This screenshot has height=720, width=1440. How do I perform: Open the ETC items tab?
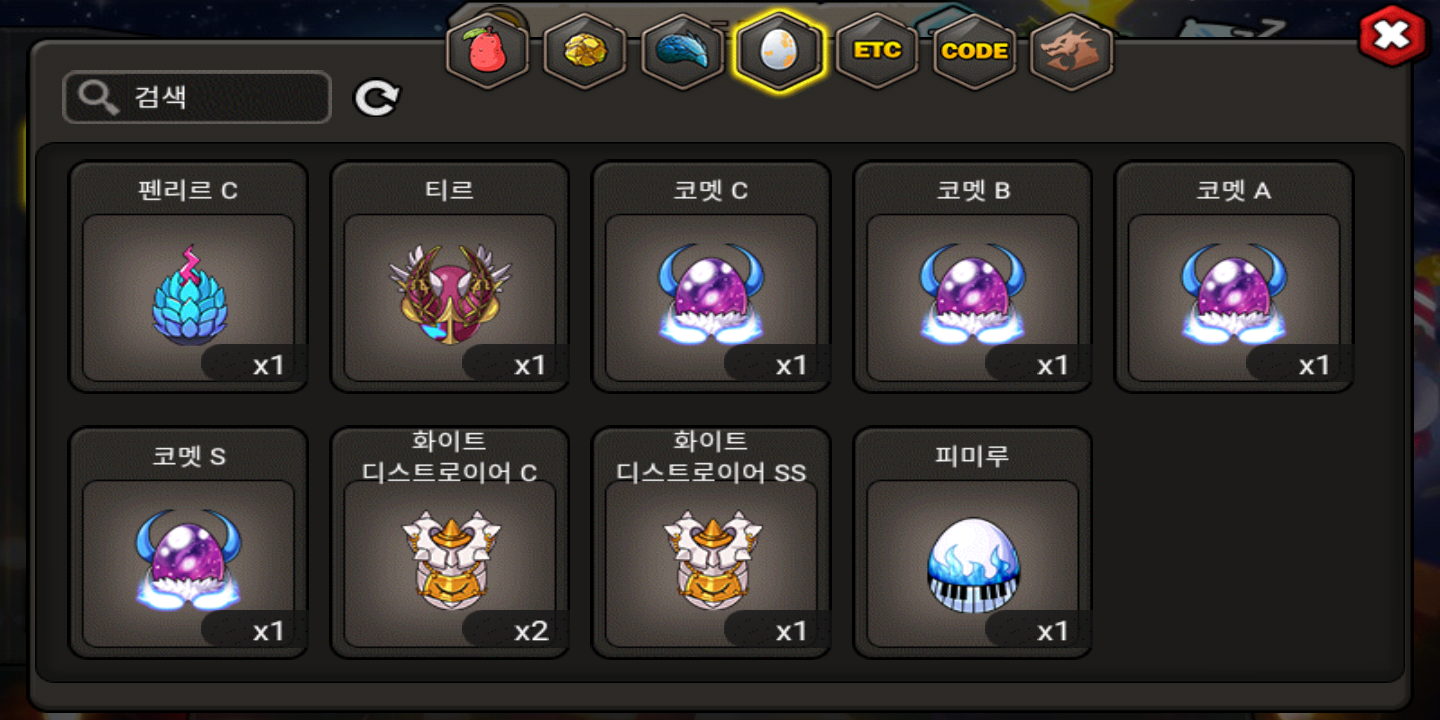coord(877,51)
